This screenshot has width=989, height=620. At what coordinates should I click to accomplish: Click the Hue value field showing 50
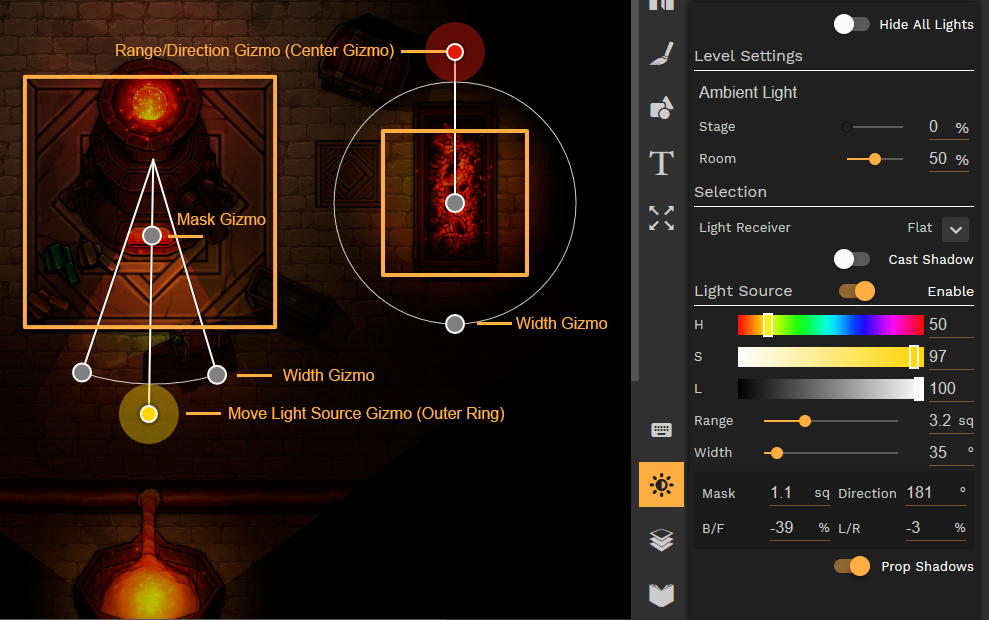pyautogui.click(x=951, y=325)
